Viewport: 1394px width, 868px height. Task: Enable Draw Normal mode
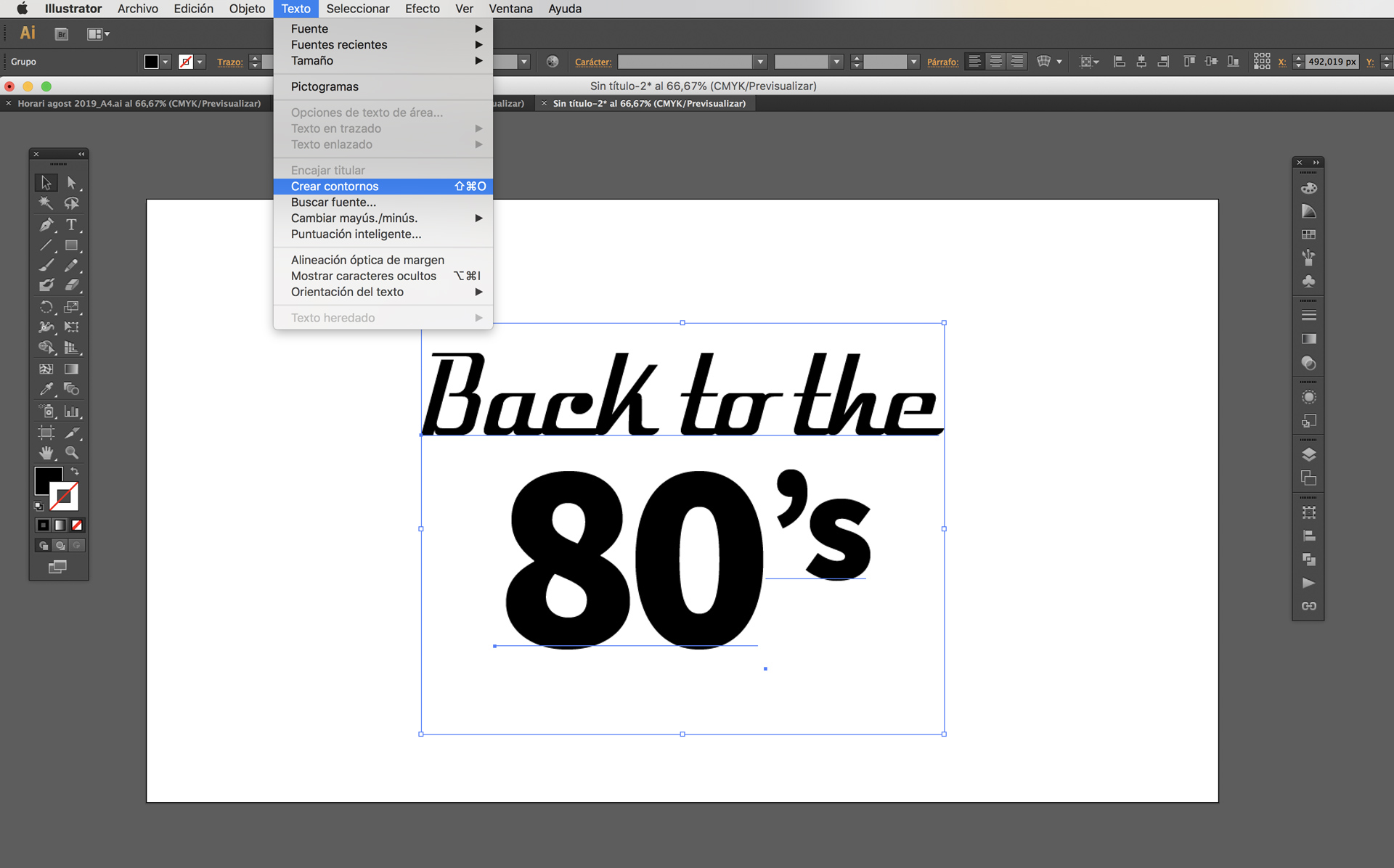pos(43,545)
